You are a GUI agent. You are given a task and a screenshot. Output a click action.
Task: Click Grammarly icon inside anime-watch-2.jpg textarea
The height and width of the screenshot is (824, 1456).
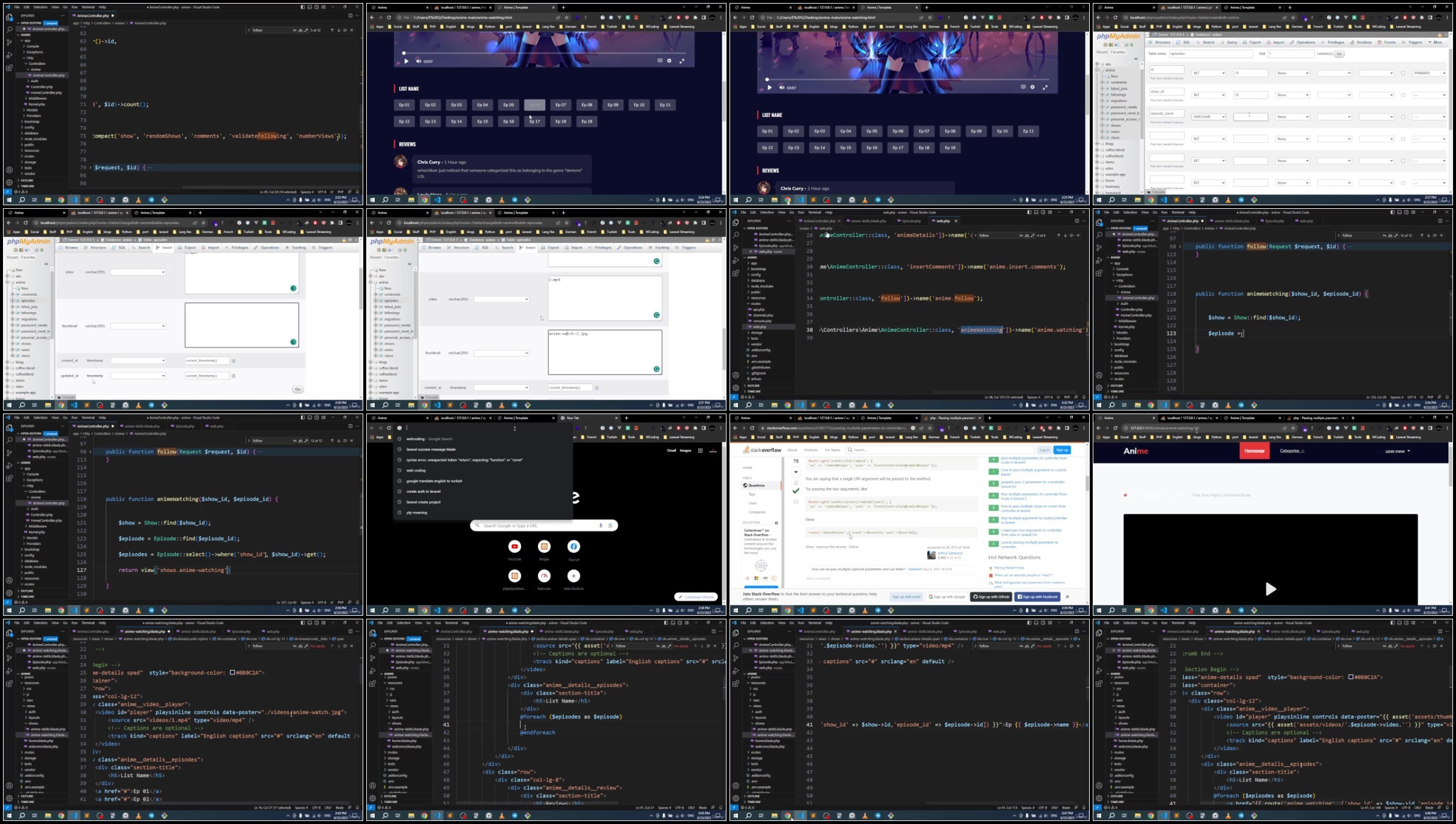656,369
